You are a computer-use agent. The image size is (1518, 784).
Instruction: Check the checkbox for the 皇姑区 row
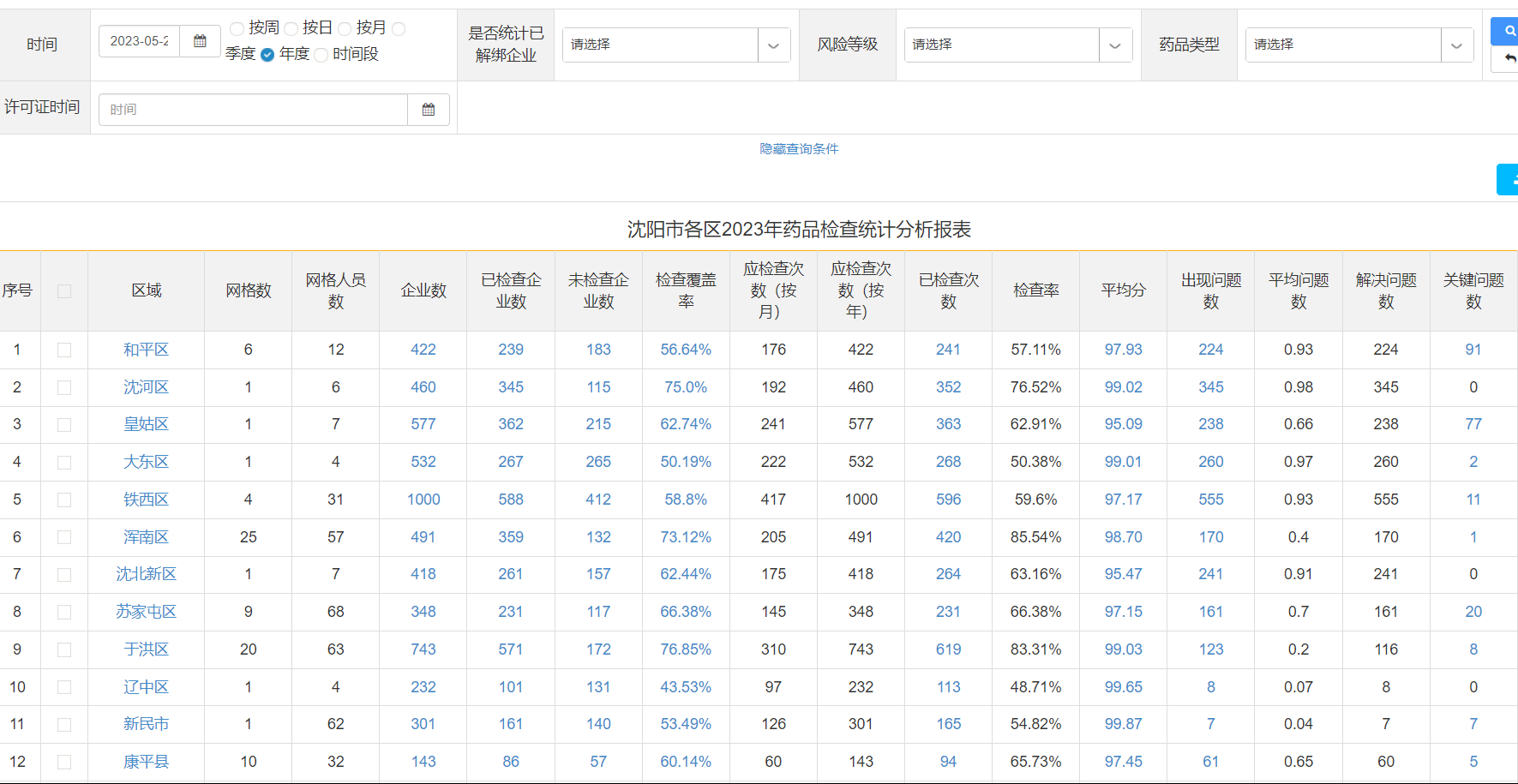pos(64,425)
